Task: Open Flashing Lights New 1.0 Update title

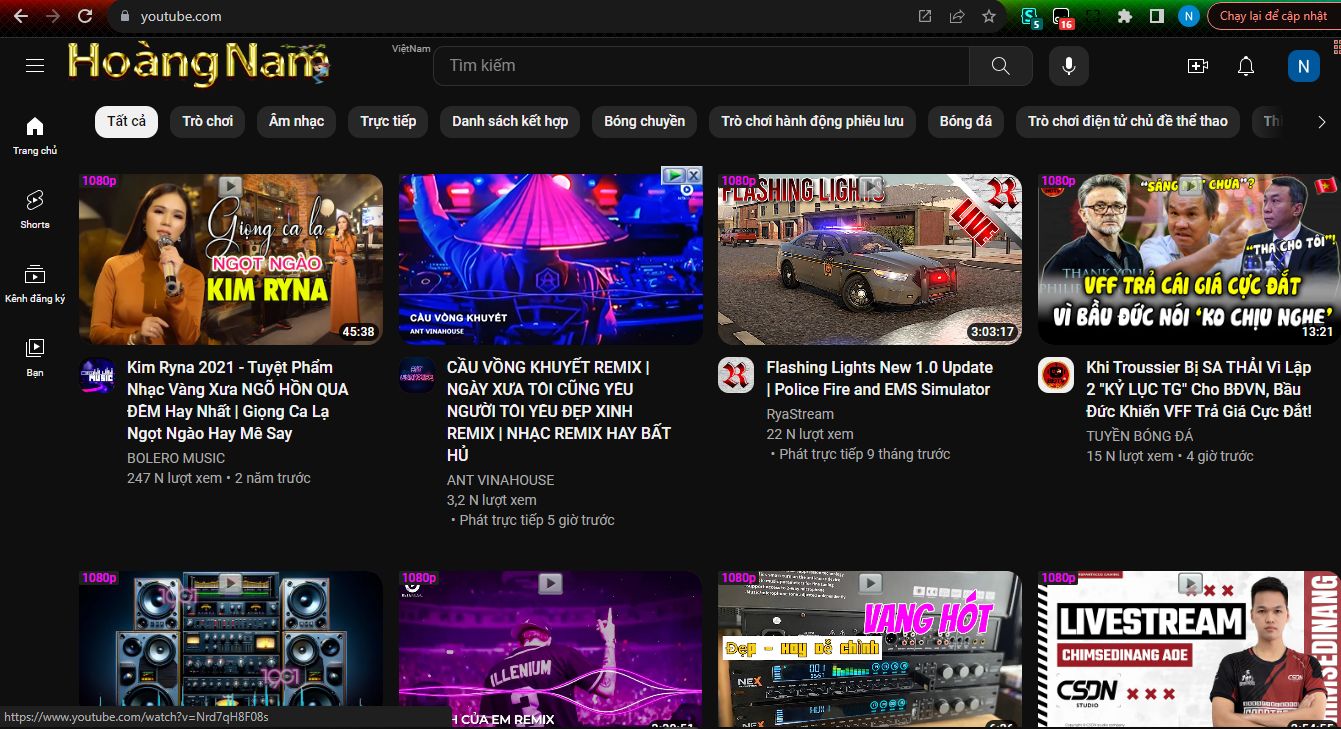Action: [x=880, y=378]
